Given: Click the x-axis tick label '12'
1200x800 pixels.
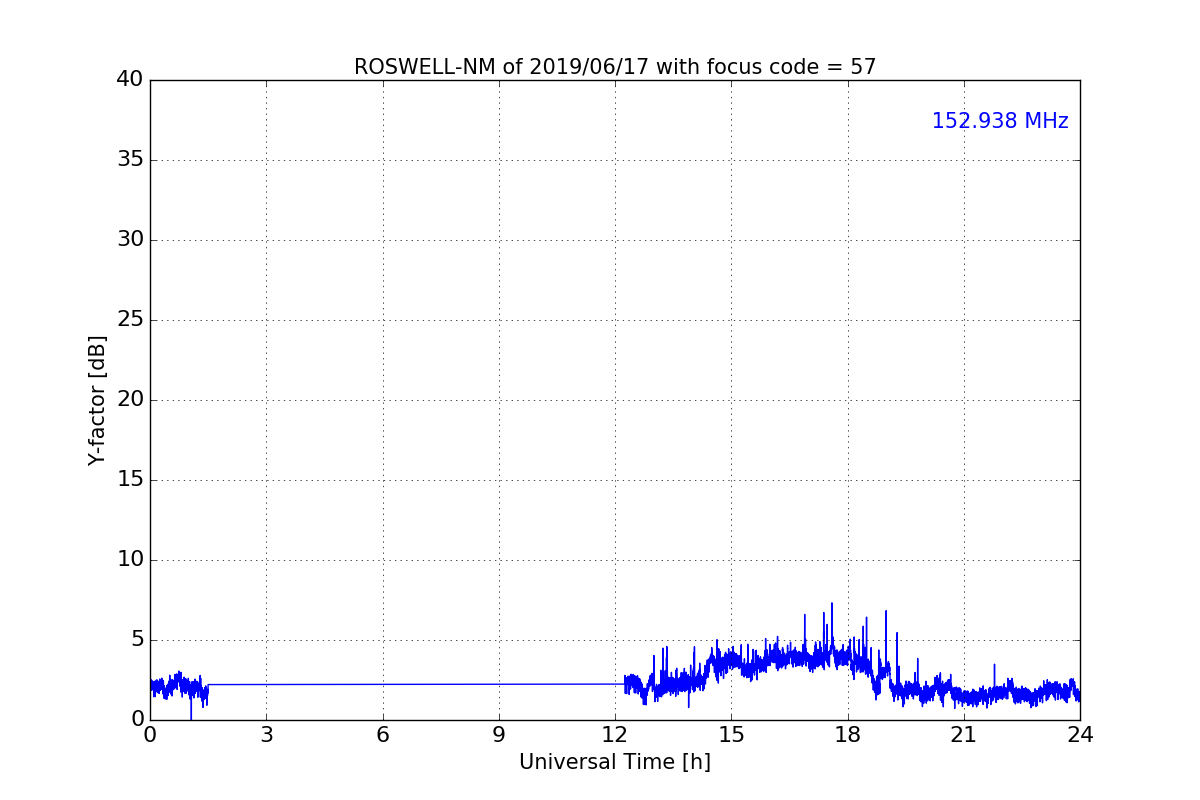Looking at the screenshot, I should click(x=615, y=735).
